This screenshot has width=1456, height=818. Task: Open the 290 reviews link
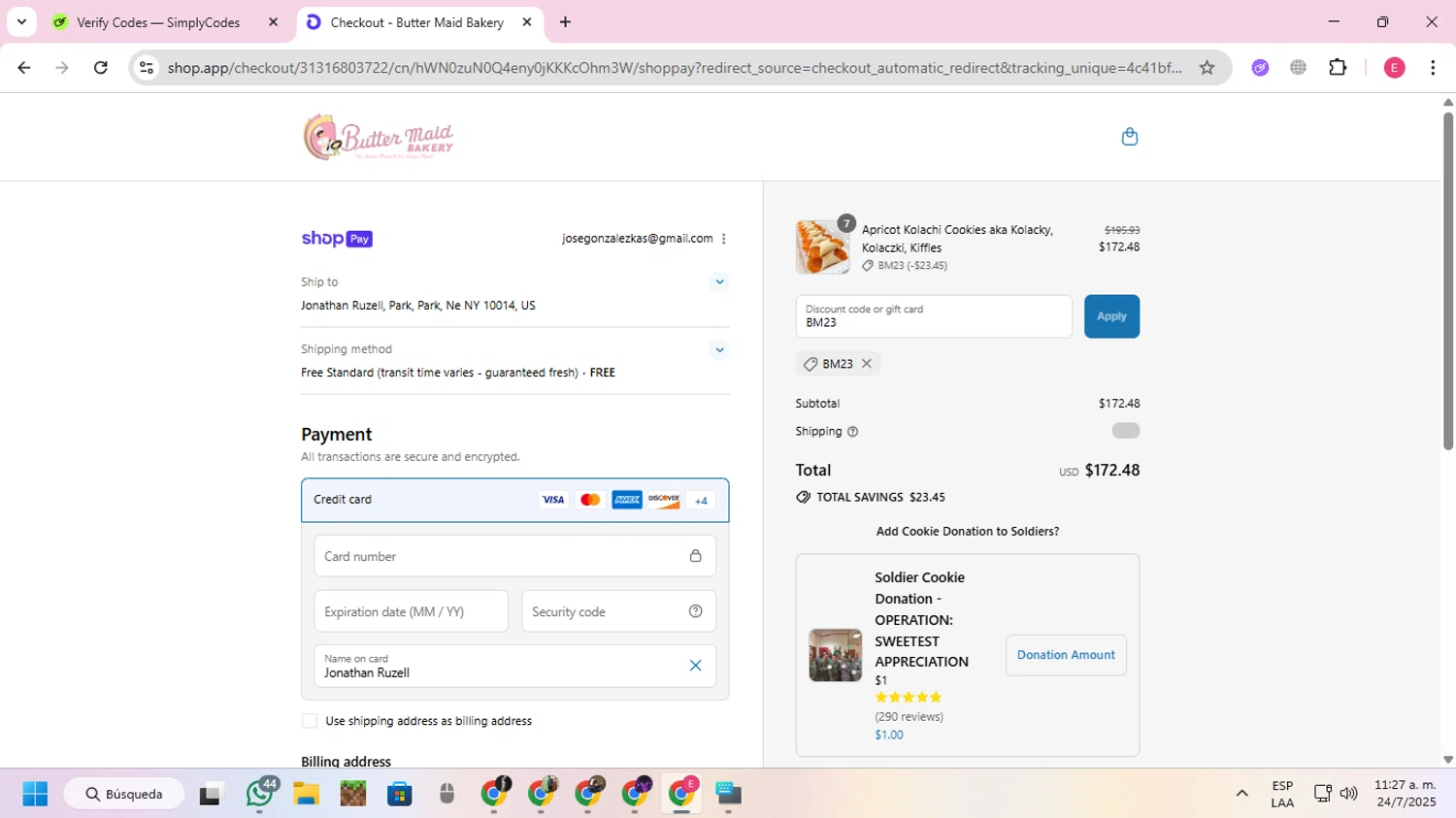point(909,717)
